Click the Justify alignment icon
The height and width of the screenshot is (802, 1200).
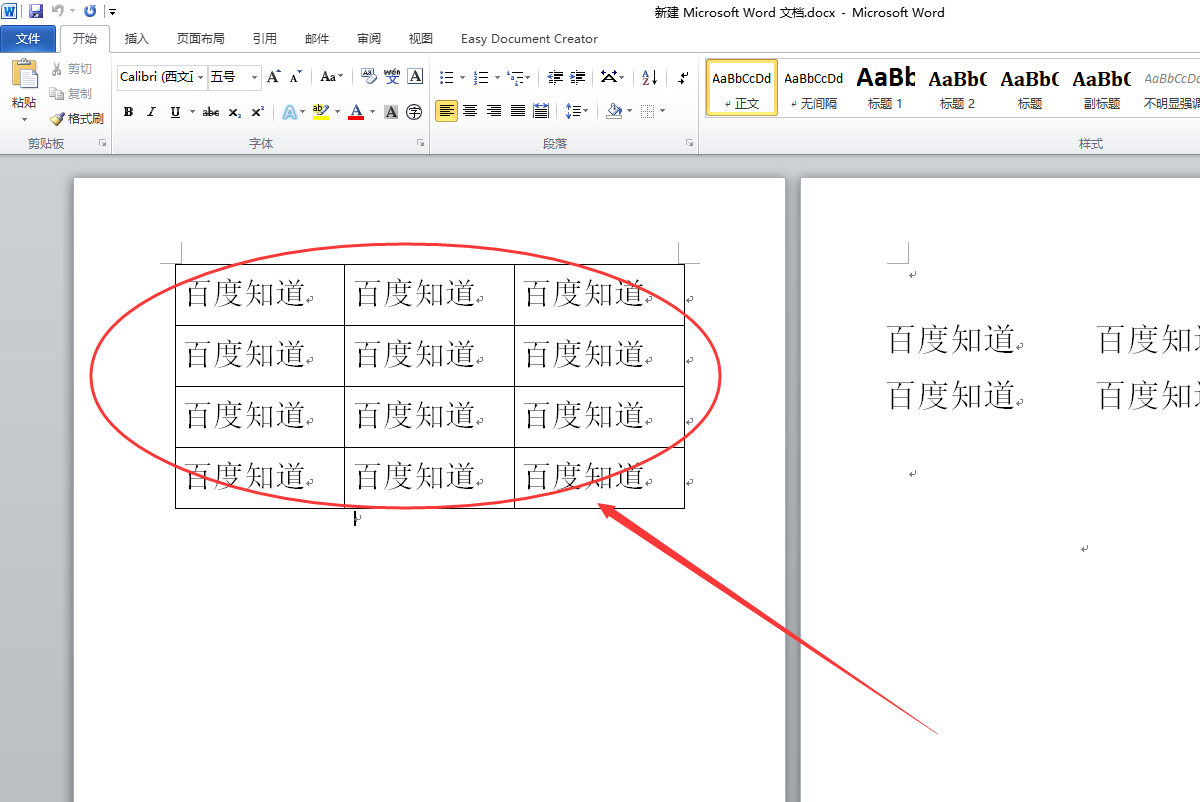tap(518, 111)
